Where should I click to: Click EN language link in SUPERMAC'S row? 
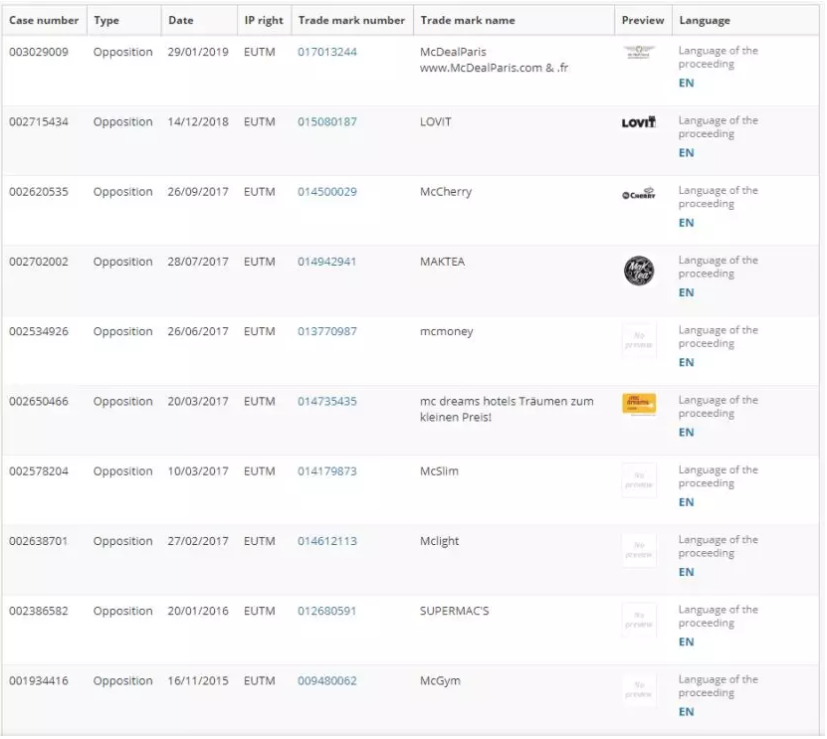(x=686, y=642)
